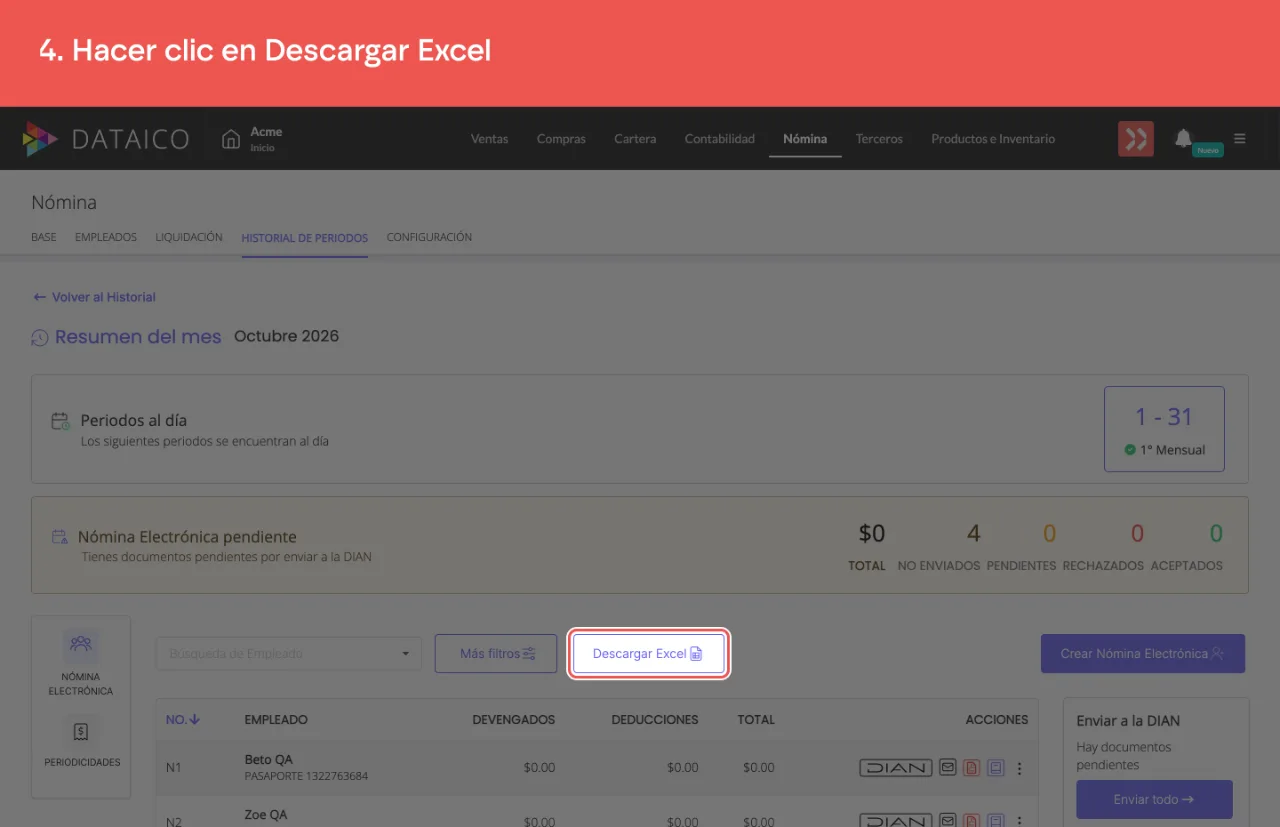Click the Enviar todo button

point(1154,800)
